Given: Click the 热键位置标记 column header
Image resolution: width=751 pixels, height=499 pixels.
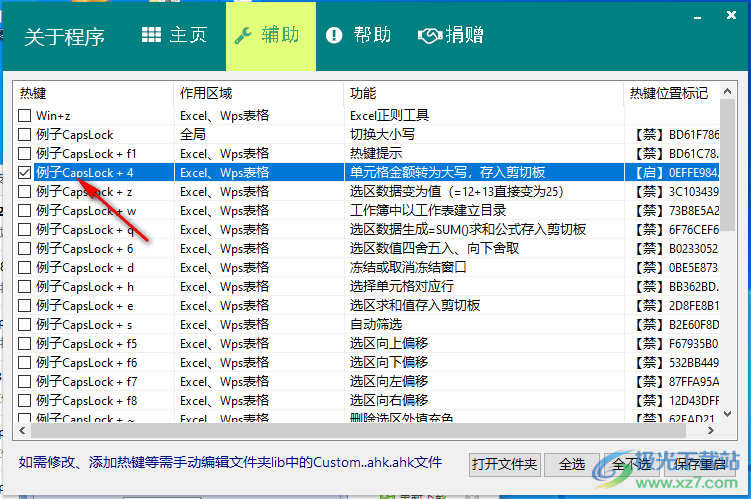Looking at the screenshot, I should 671,93.
